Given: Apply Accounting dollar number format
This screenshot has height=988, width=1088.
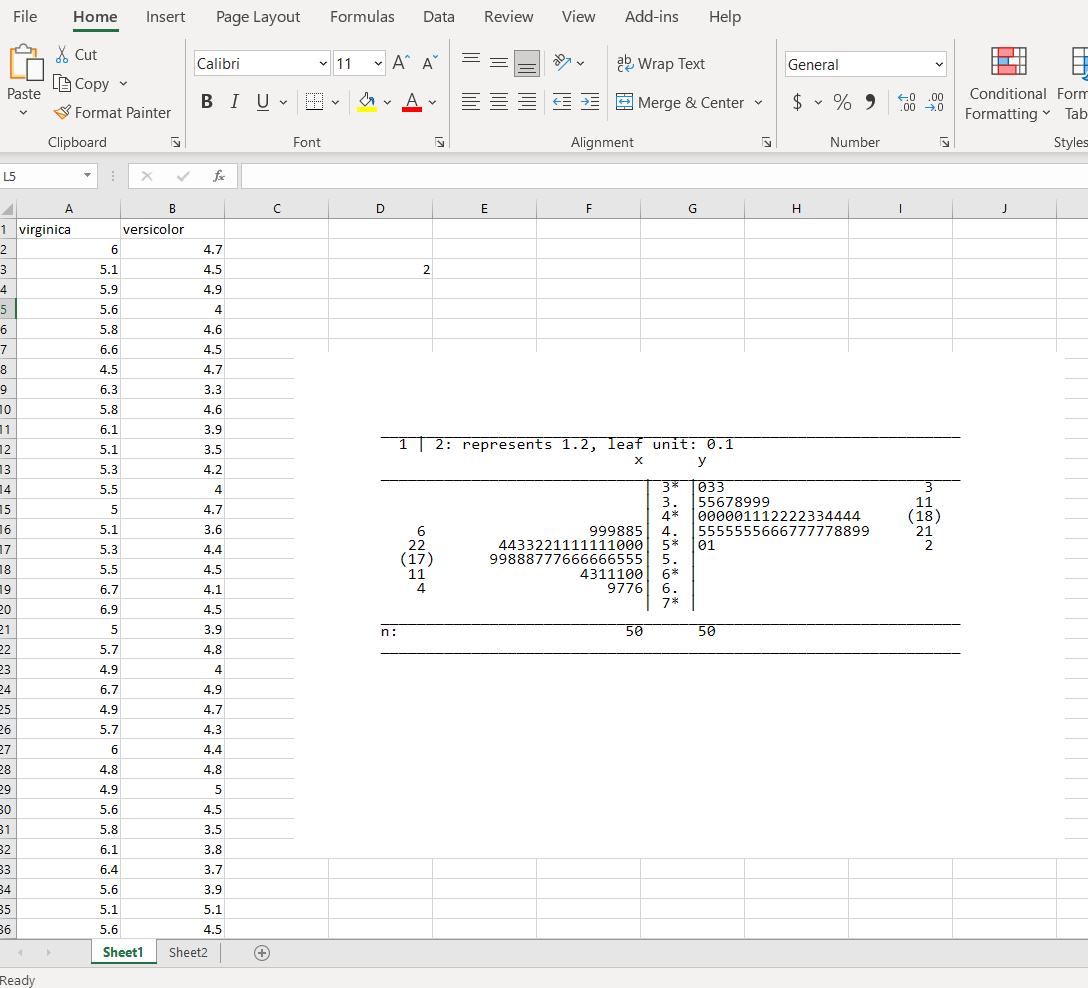Looking at the screenshot, I should coord(797,102).
